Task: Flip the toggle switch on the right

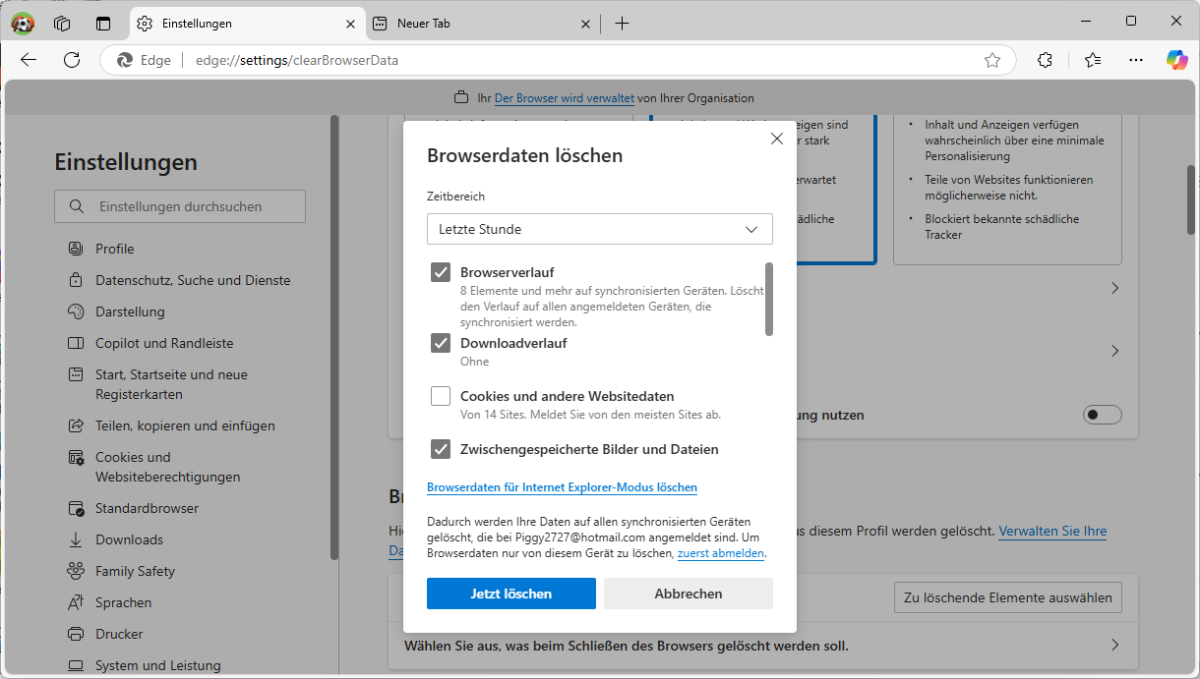Action: tap(1102, 414)
